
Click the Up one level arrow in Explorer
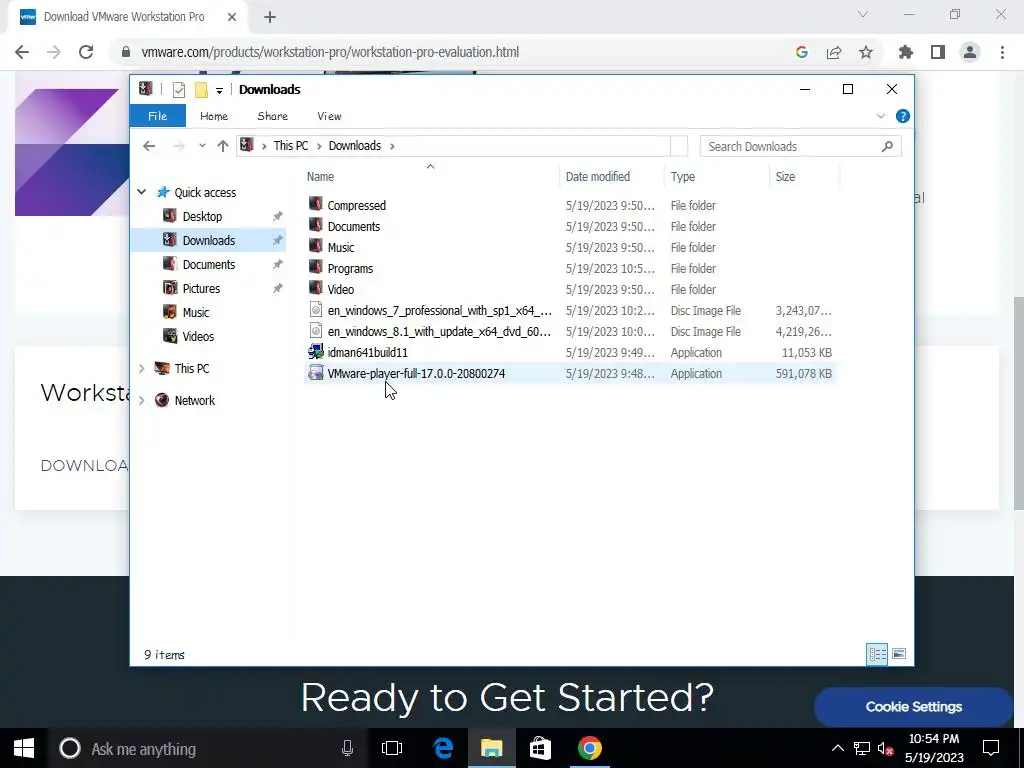[x=223, y=146]
